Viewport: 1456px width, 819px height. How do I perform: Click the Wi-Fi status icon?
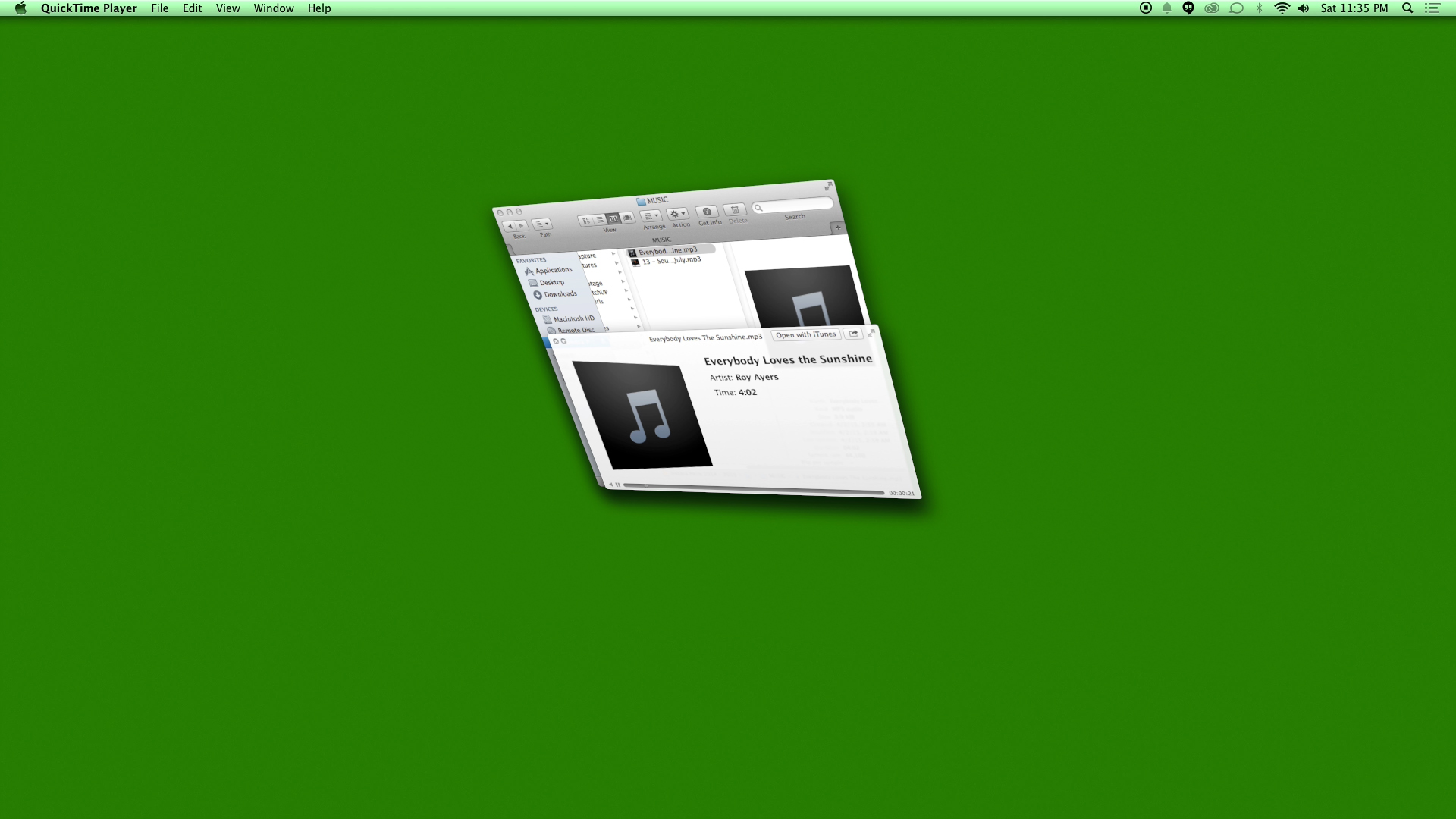click(1282, 8)
